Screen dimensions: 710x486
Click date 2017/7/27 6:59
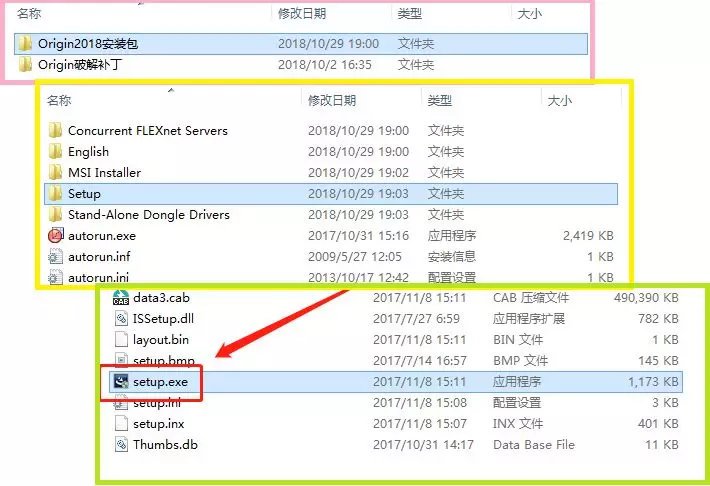point(416,318)
